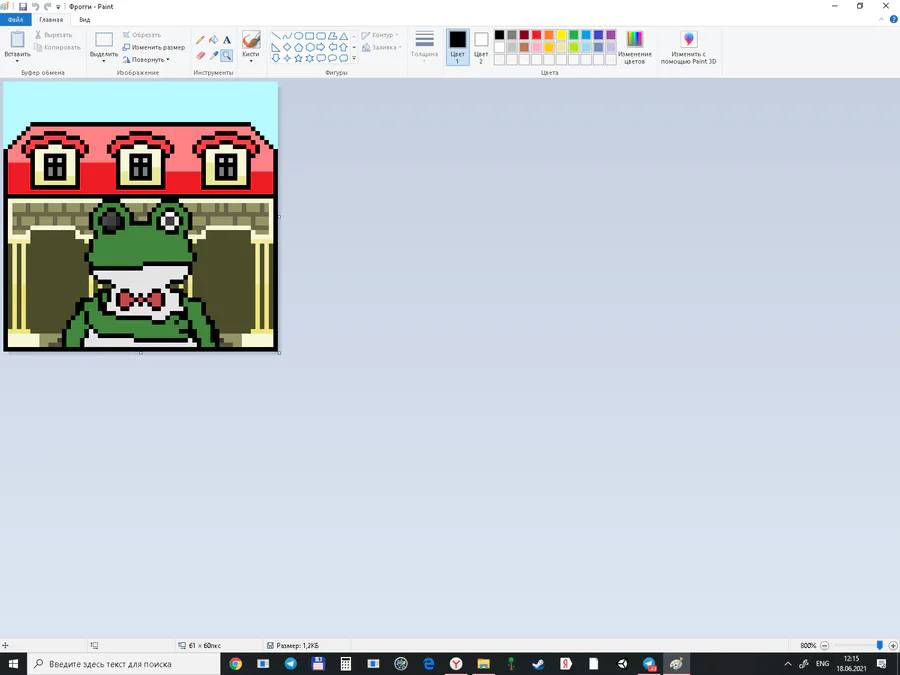Choose the right triangle shape
This screenshot has width=900, height=675.
pos(276,47)
